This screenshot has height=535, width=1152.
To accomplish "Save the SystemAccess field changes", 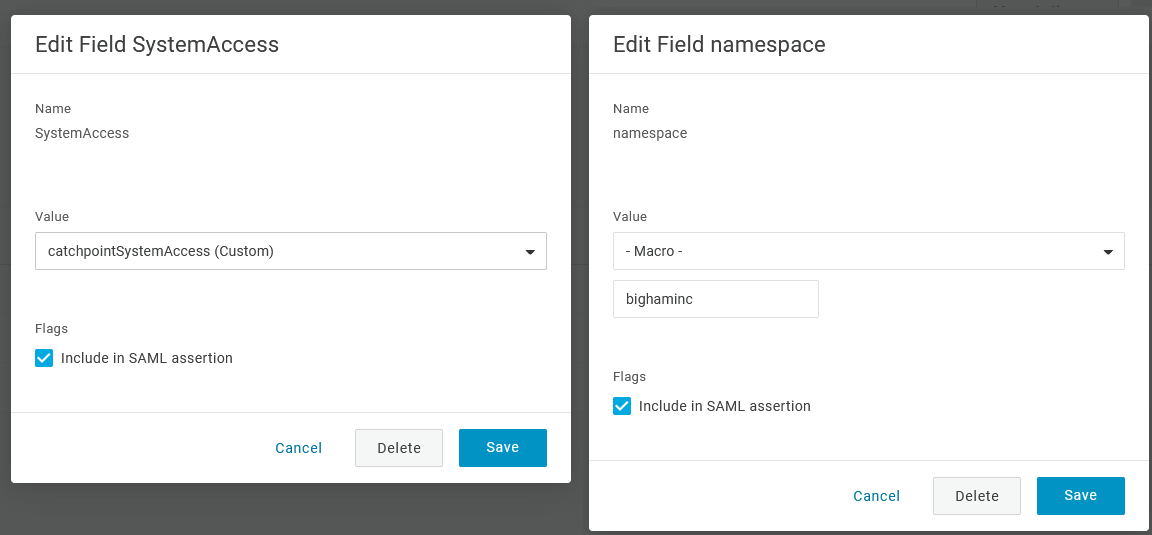I will (x=503, y=448).
